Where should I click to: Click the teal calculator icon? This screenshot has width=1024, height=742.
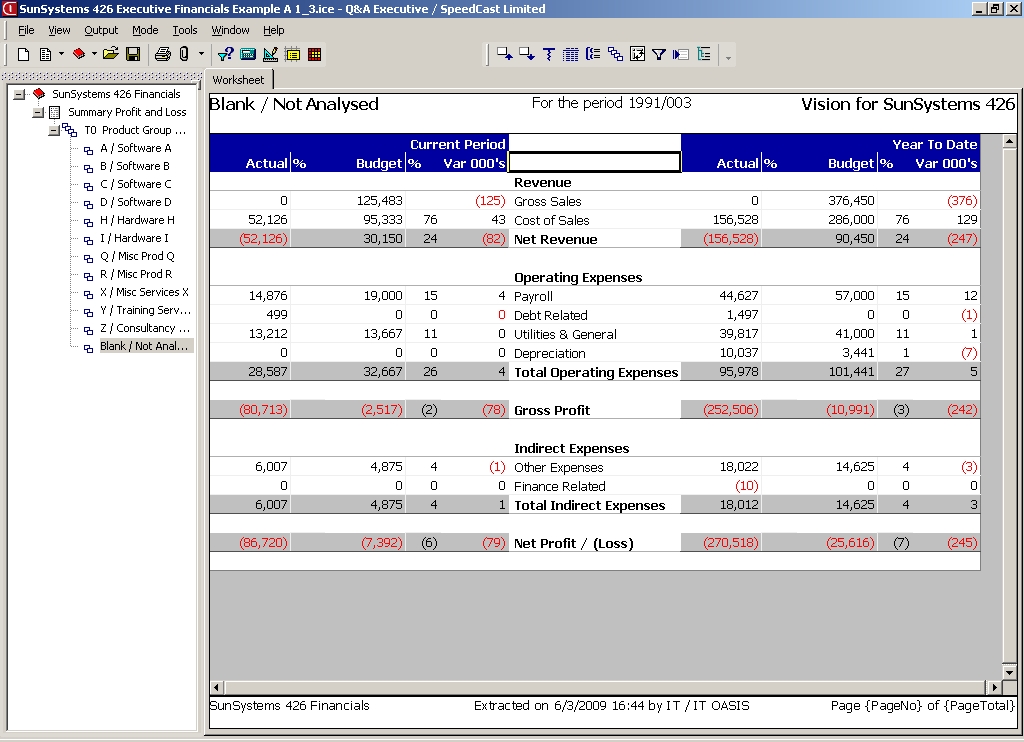pos(248,54)
